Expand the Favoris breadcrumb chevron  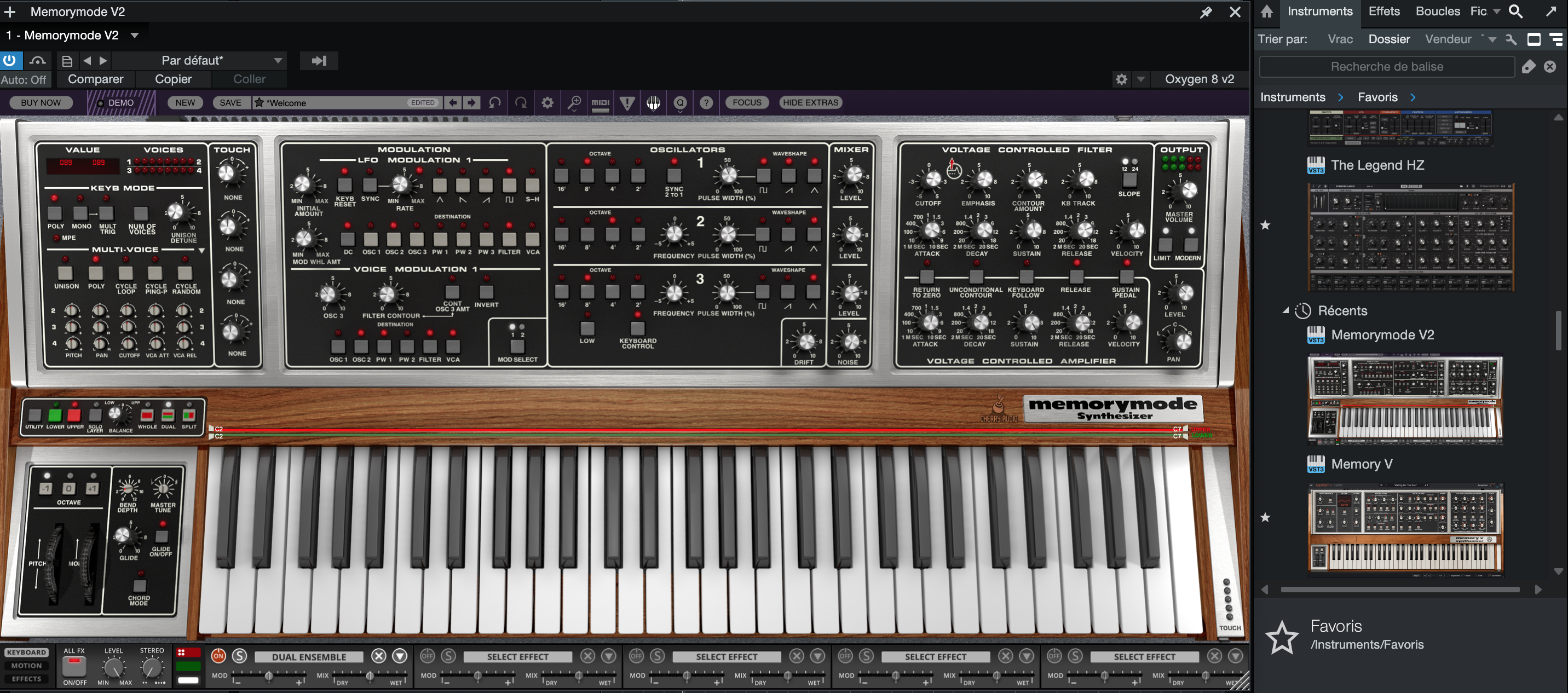[1413, 97]
